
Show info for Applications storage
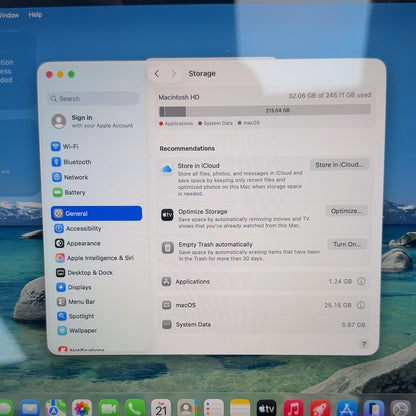tap(361, 281)
